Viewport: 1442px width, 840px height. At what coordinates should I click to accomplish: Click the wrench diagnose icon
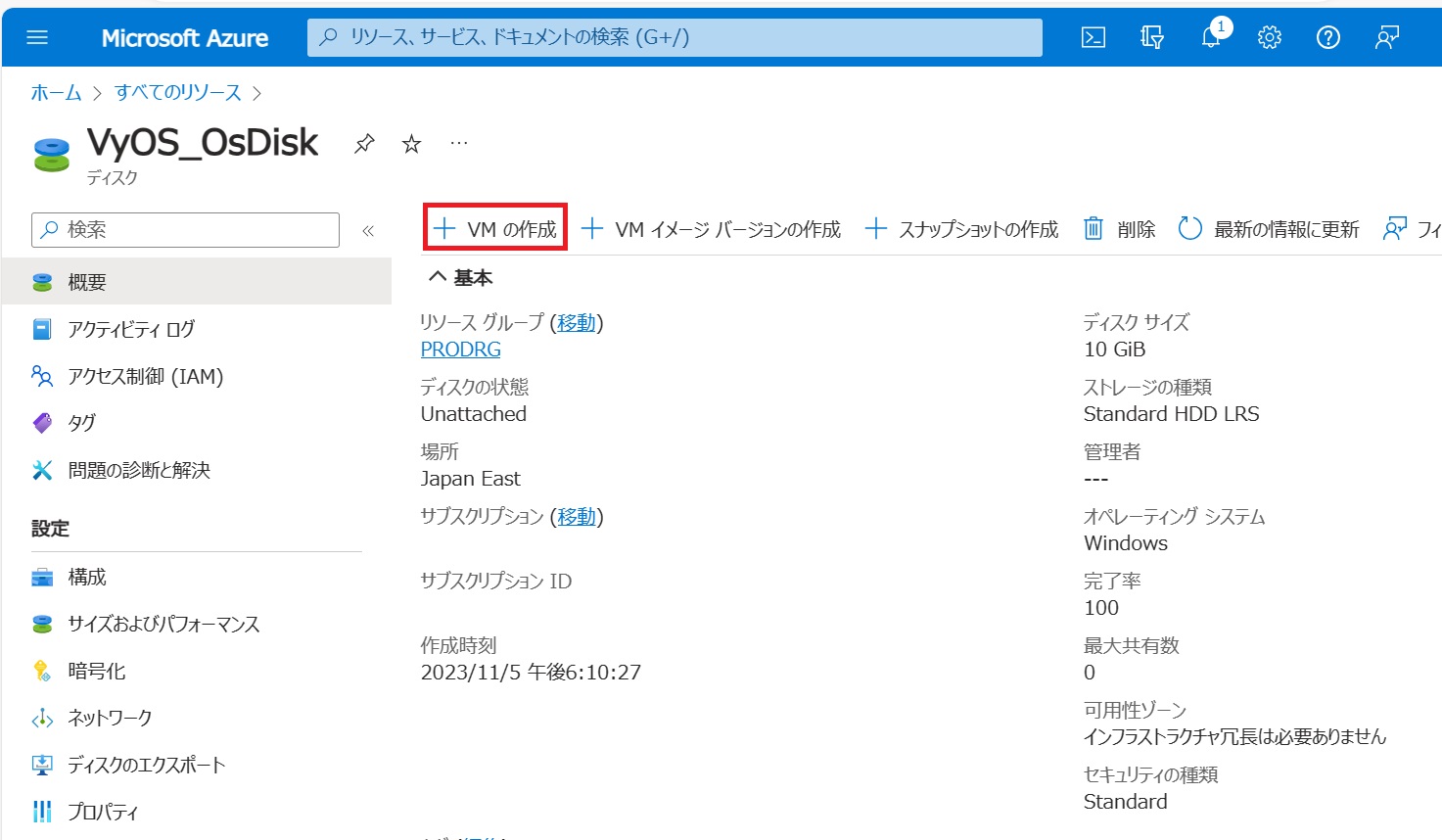coord(42,470)
